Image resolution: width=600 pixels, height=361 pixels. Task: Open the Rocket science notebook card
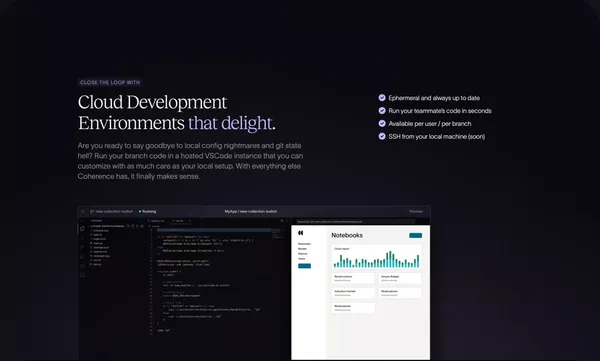(354, 278)
